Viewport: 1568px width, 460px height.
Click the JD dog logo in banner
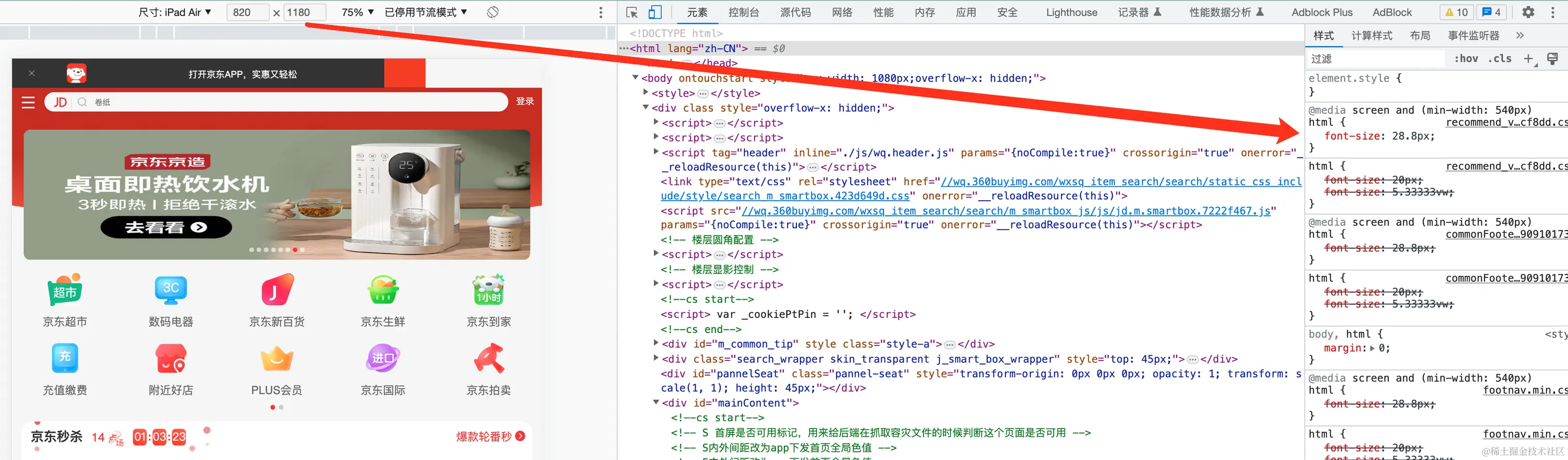[x=76, y=74]
